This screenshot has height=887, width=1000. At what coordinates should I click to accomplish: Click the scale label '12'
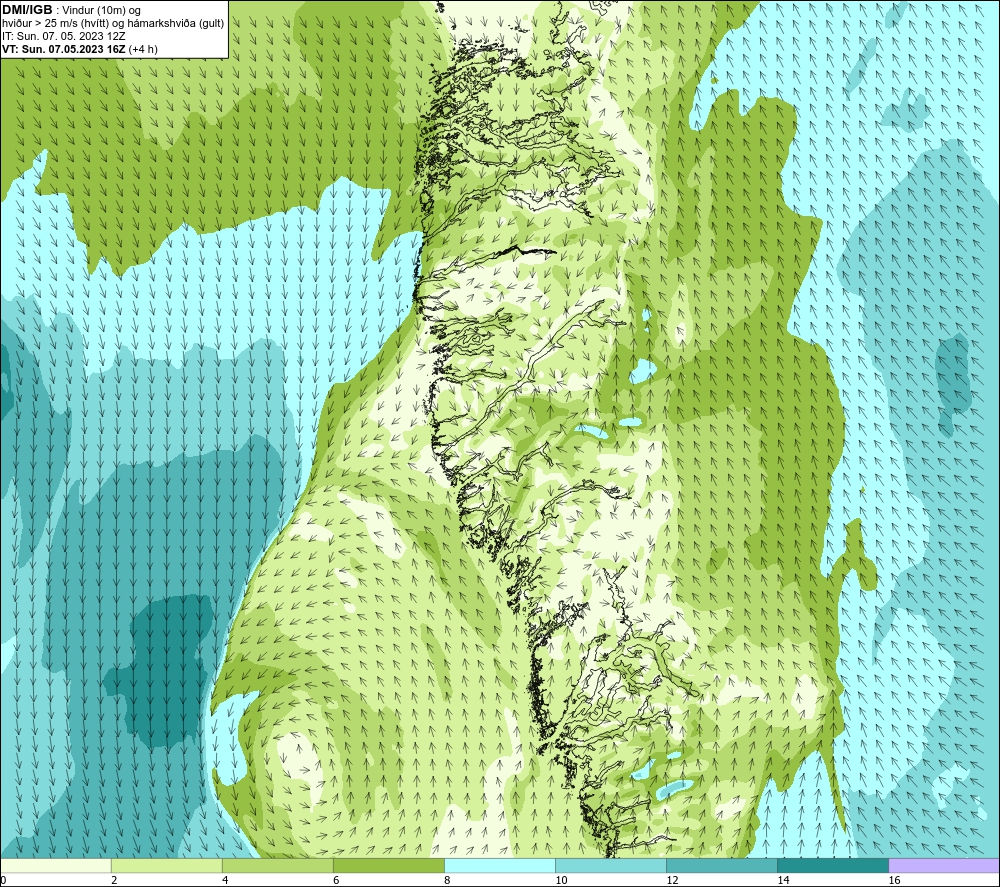(672, 881)
